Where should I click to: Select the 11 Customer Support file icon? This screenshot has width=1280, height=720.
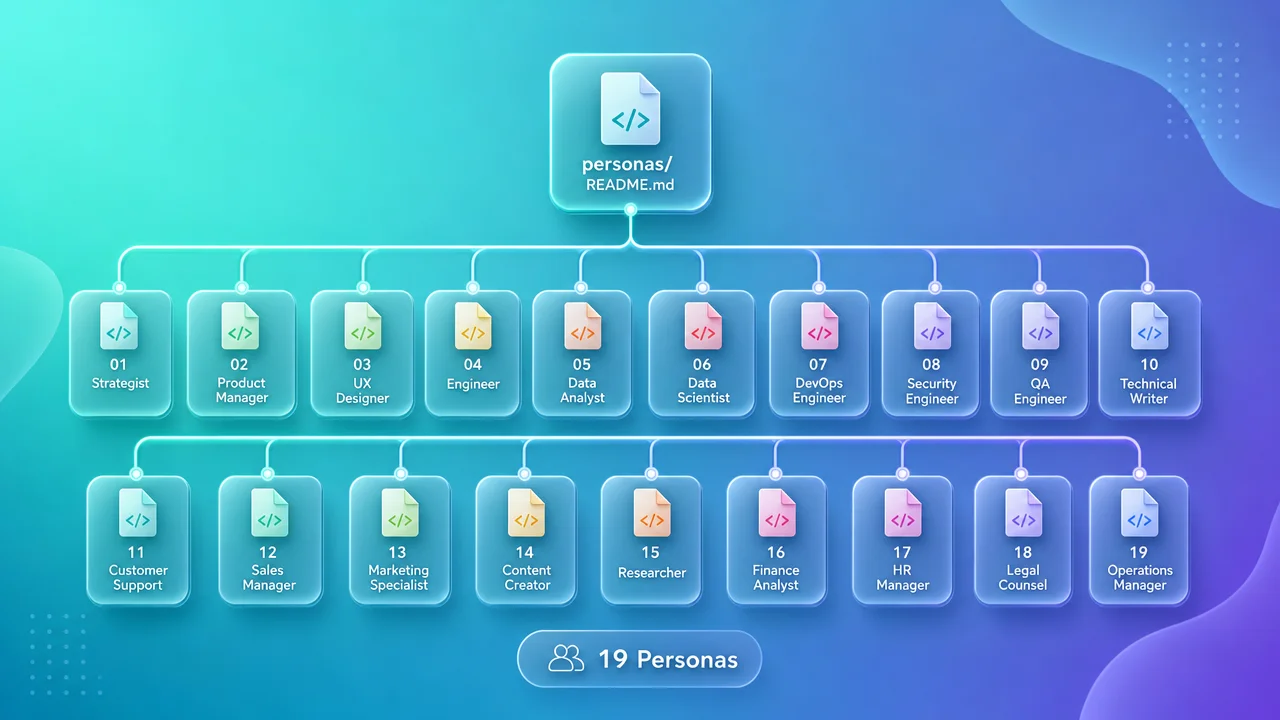[x=137, y=513]
